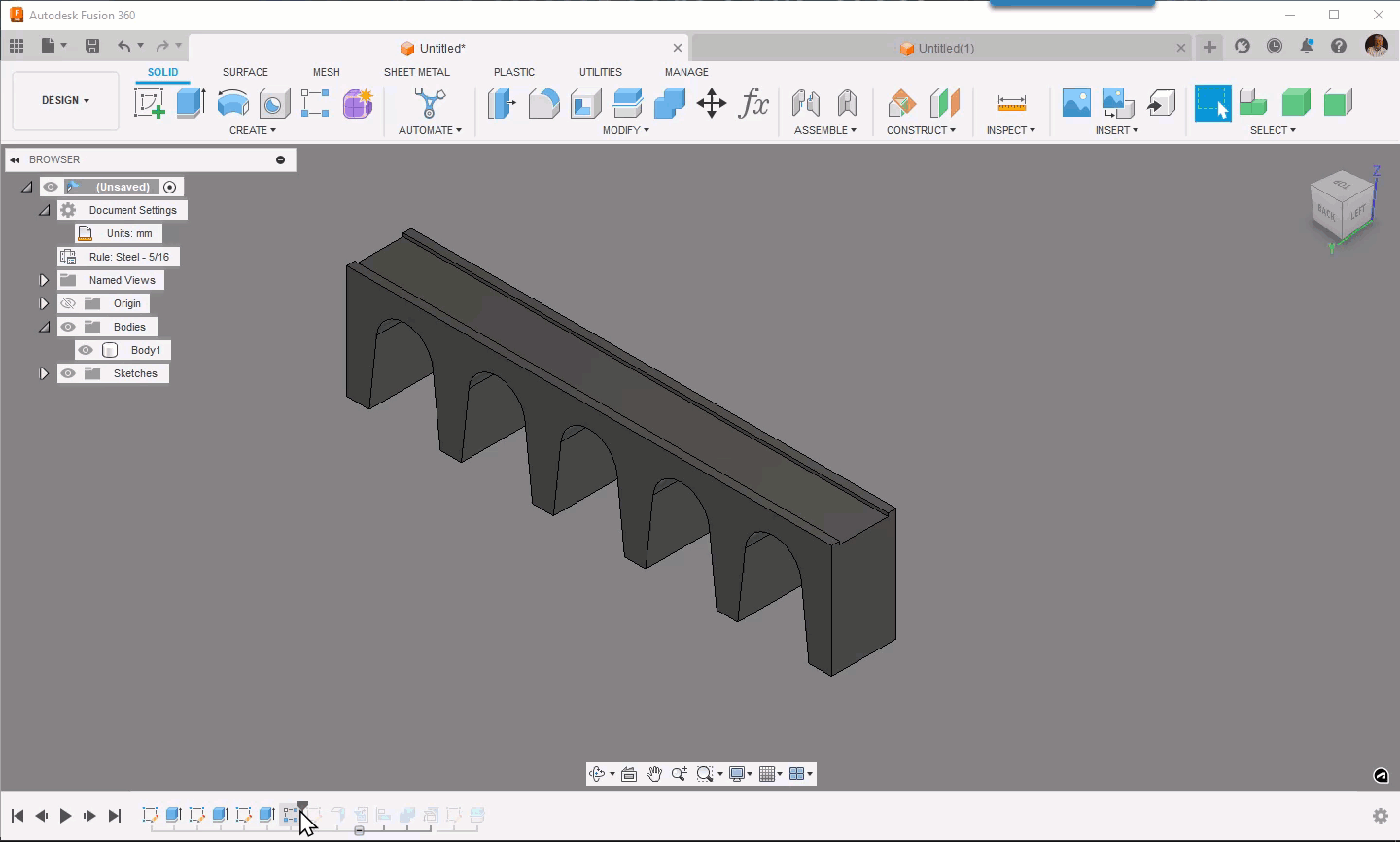This screenshot has height=842, width=1400.
Task: Toggle visibility of the Sketches folder
Action: tap(66, 372)
